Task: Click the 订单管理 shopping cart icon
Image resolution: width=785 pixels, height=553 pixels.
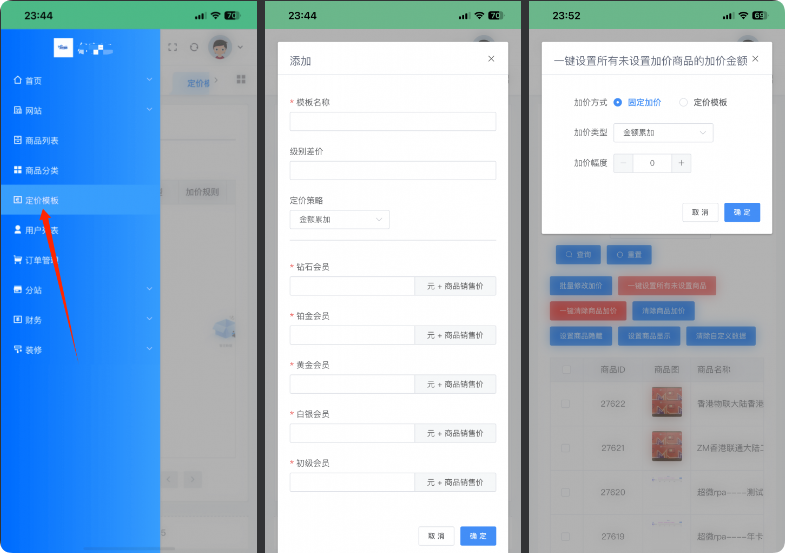Action: pos(17,260)
